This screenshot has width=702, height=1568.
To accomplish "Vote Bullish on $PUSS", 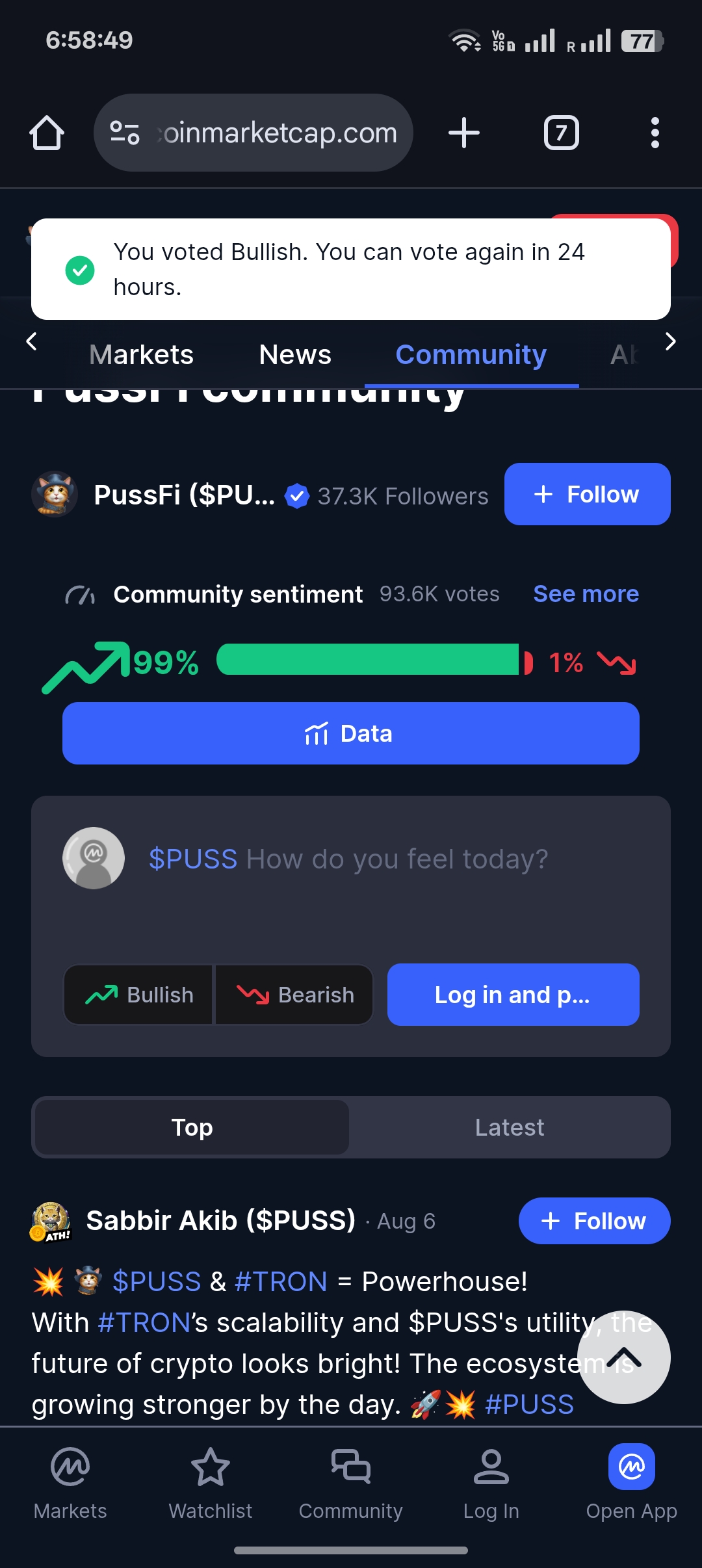I will 138,995.
